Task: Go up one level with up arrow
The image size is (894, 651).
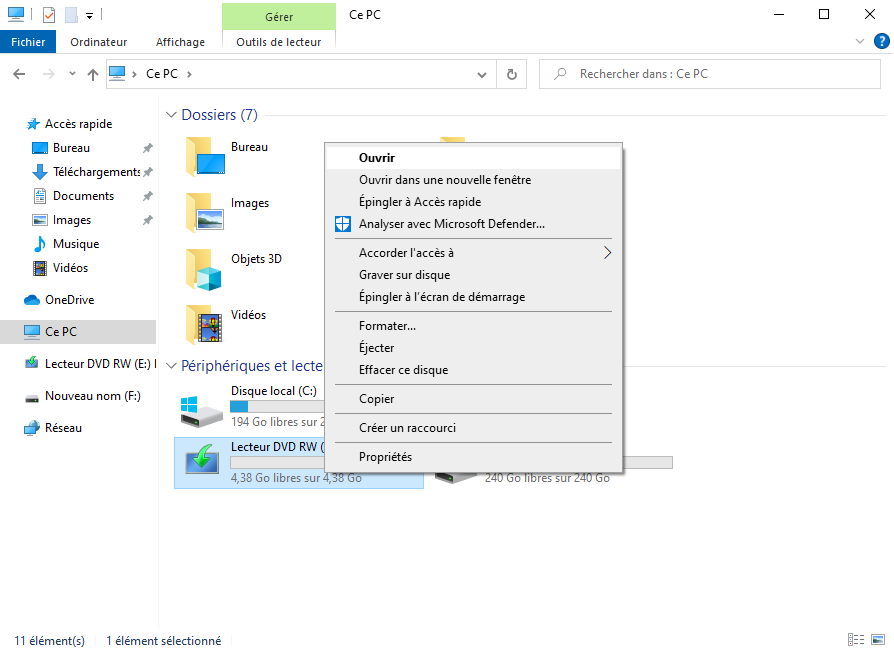Action: tap(92, 74)
